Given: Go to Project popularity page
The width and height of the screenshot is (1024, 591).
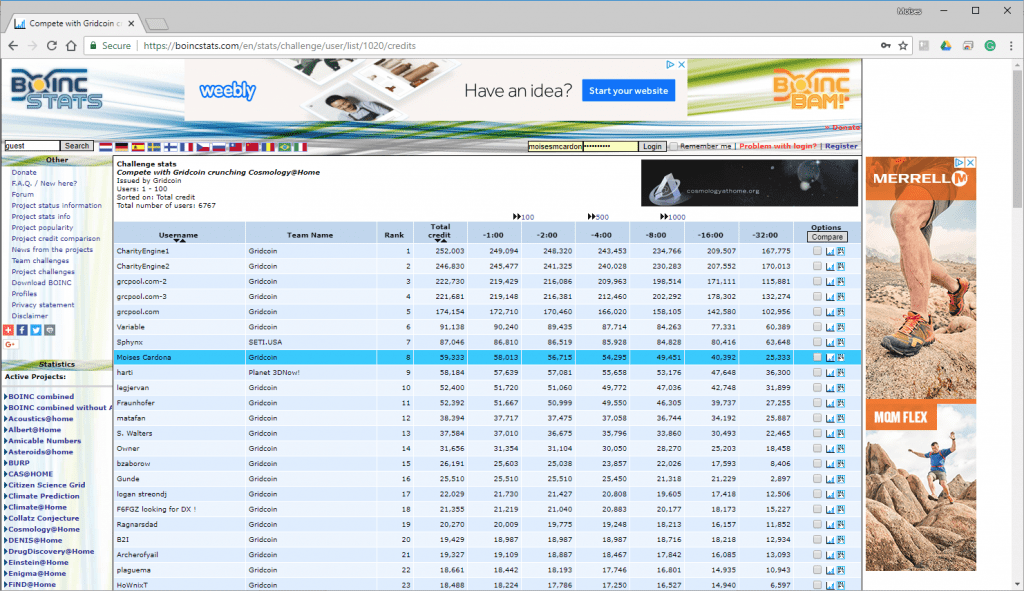Looking at the screenshot, I should click(x=42, y=228).
